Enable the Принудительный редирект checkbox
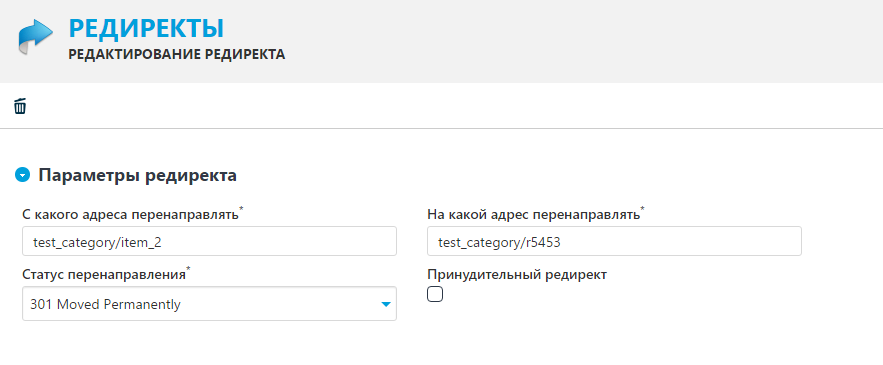Image resolution: width=883 pixels, height=365 pixels. pos(435,294)
